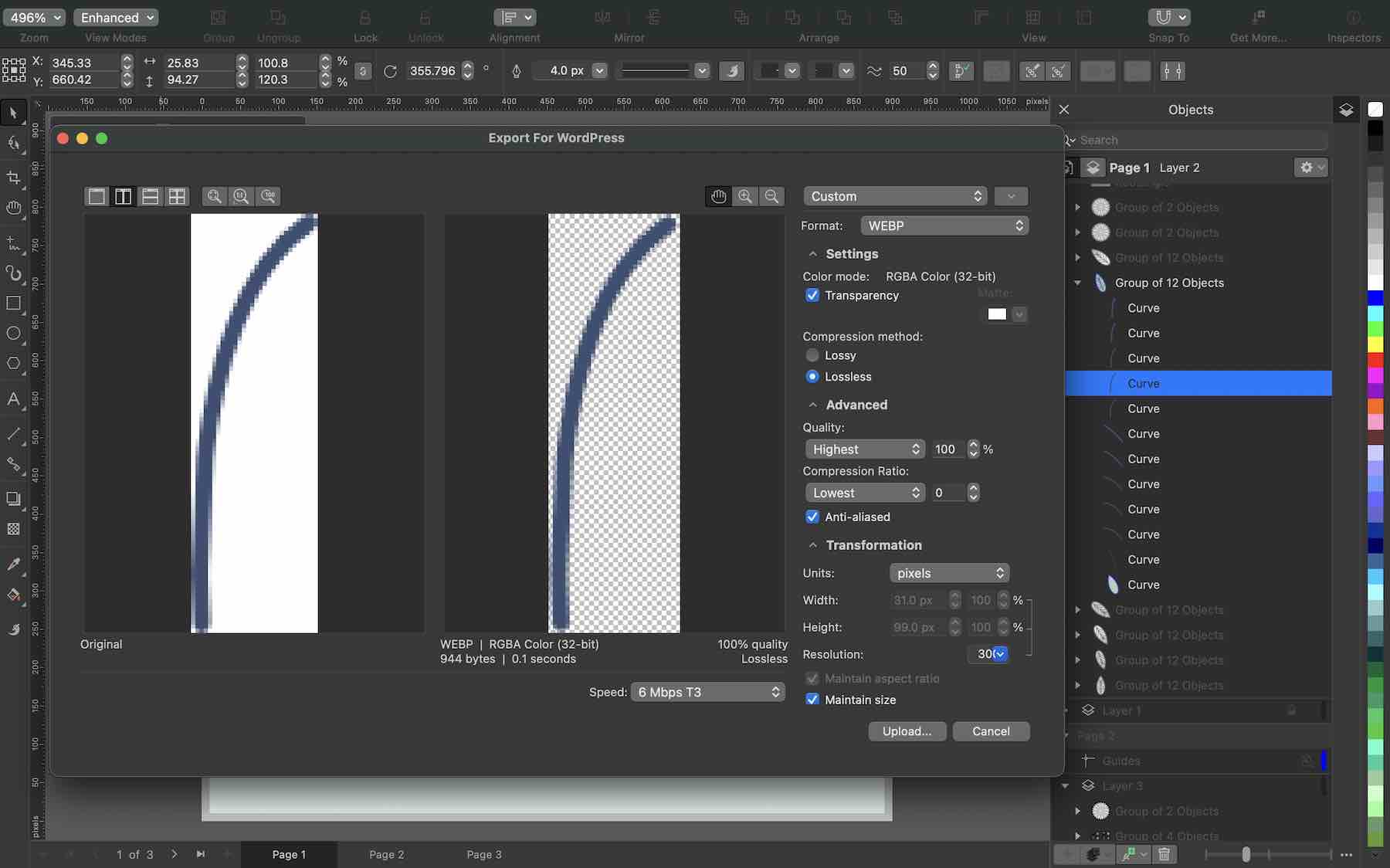Switch to Page 2 tab
The height and width of the screenshot is (868, 1390).
tap(385, 854)
